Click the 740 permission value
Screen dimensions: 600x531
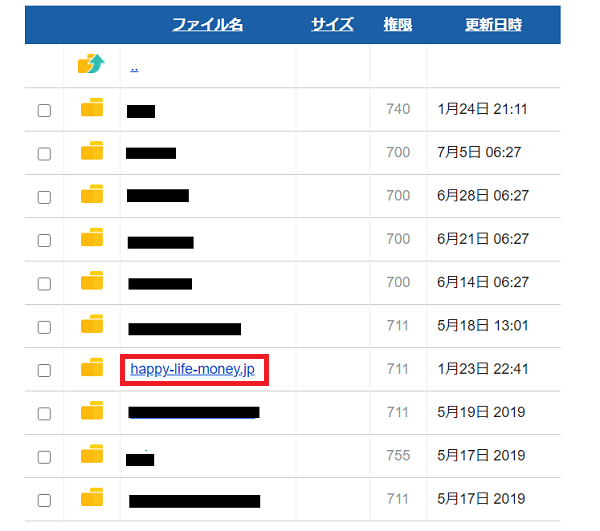click(x=398, y=109)
